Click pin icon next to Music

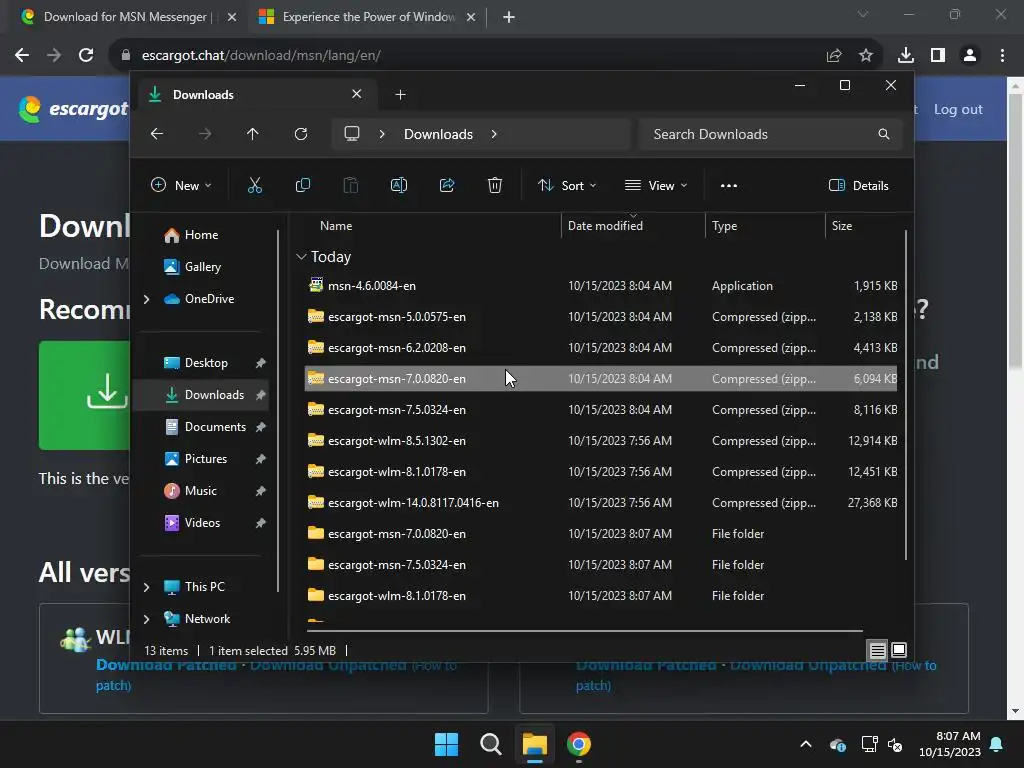point(261,491)
